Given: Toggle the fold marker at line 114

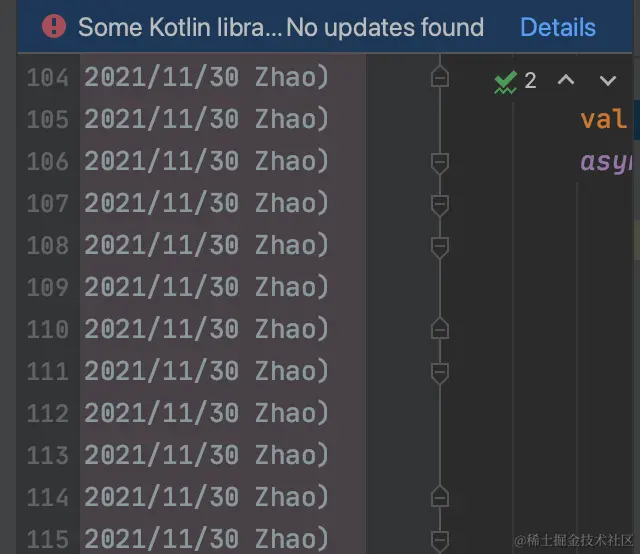Looking at the screenshot, I should [439, 497].
